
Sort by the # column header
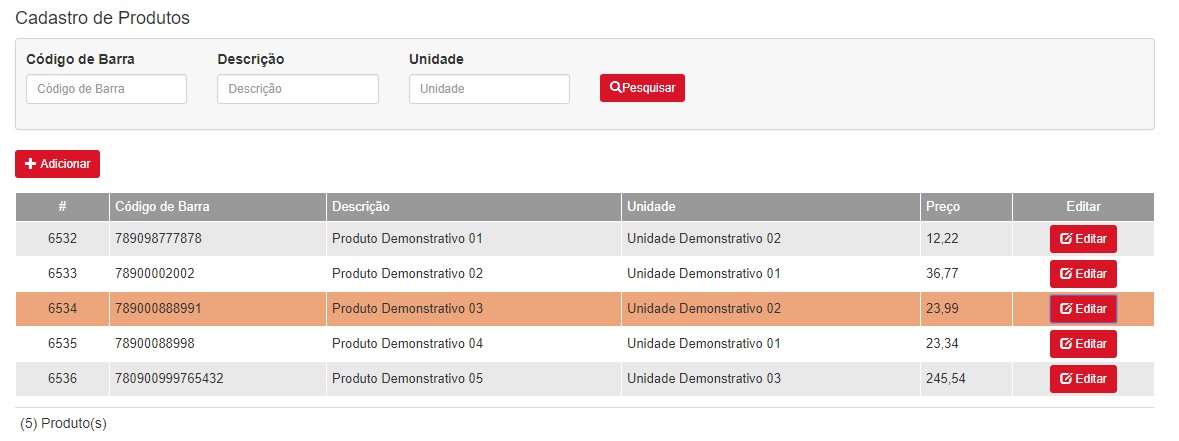coord(62,207)
